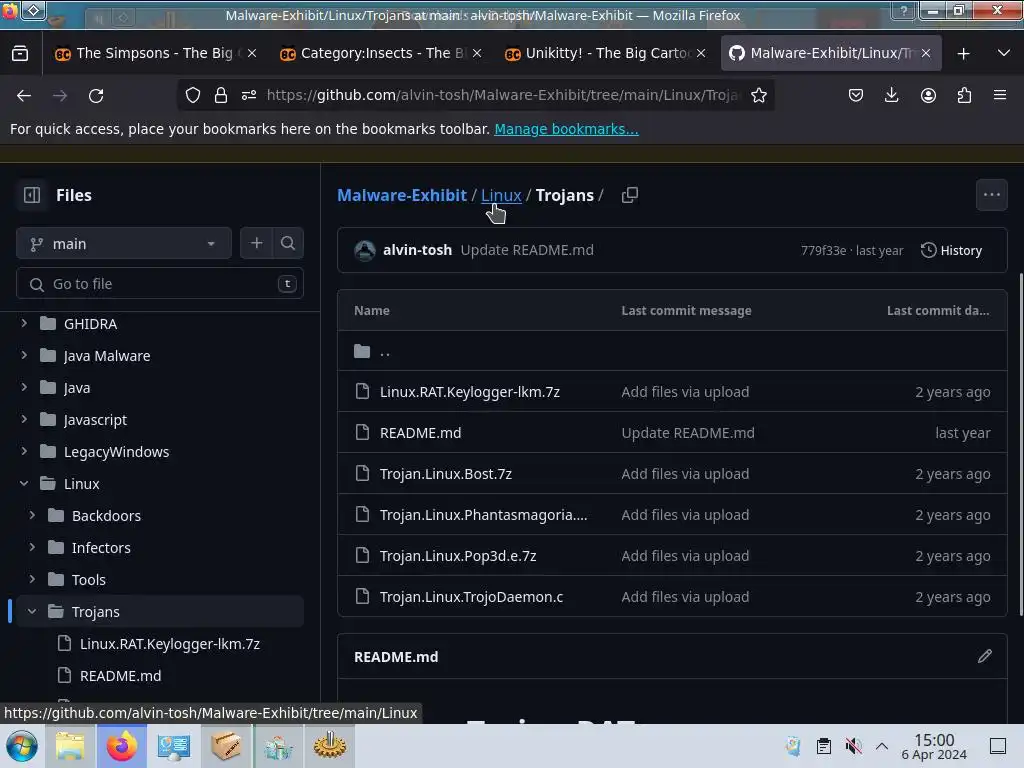
Task: Open Firefox hamburger application menu
Action: click(x=1000, y=96)
